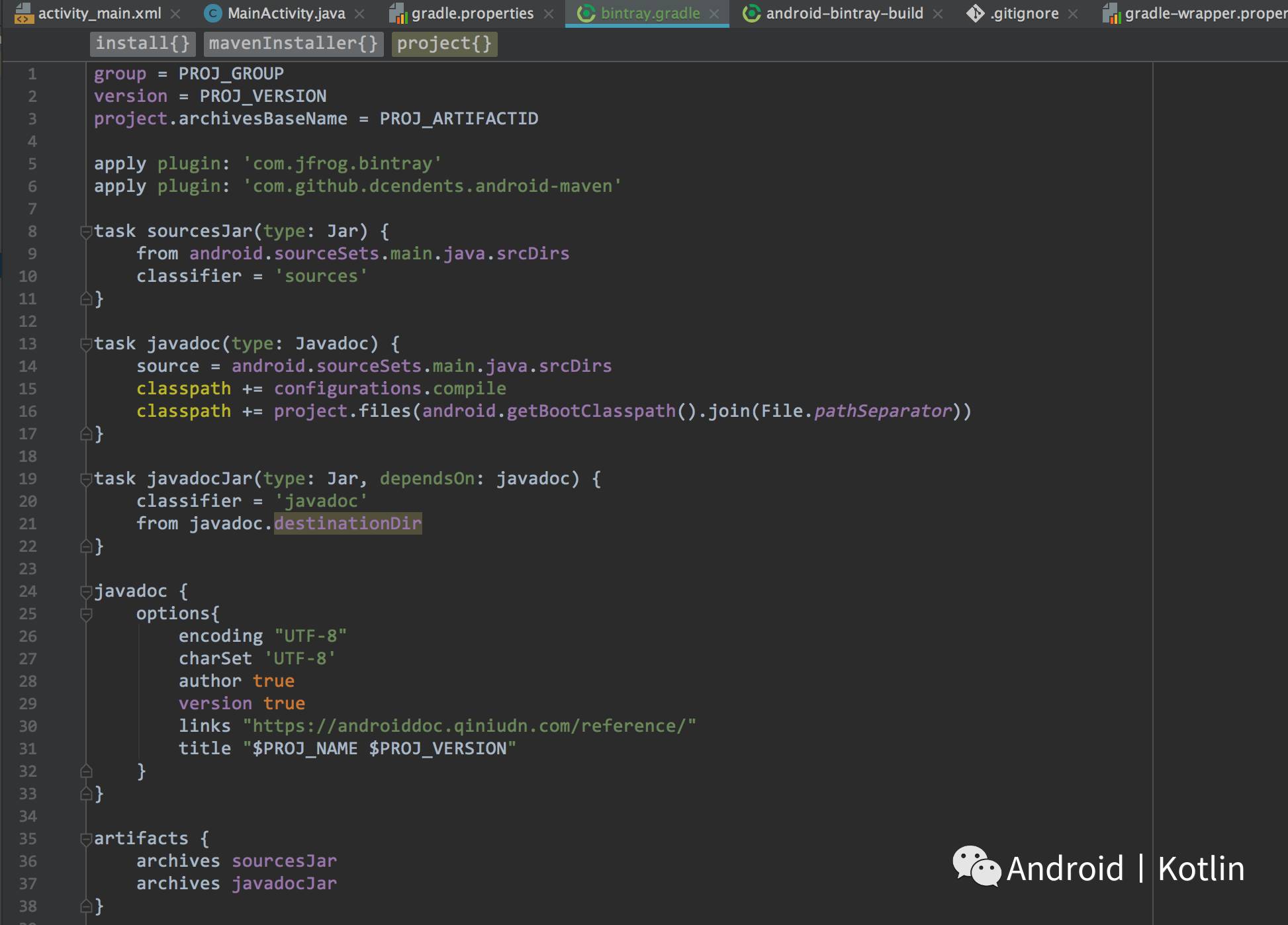
Task: Click the bintray.gradle tab's Gradle icon
Action: point(586,13)
